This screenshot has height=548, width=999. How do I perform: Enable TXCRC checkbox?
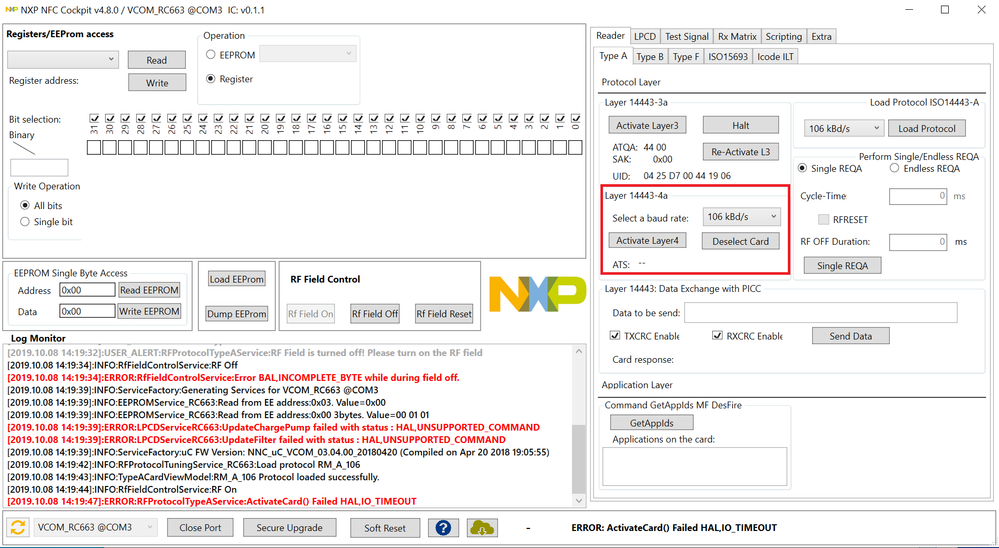click(x=615, y=336)
